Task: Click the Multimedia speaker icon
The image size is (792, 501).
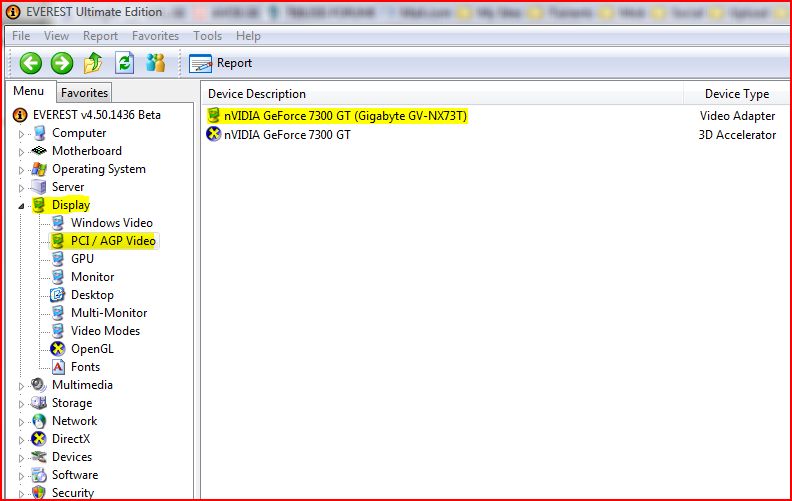Action: 39,385
